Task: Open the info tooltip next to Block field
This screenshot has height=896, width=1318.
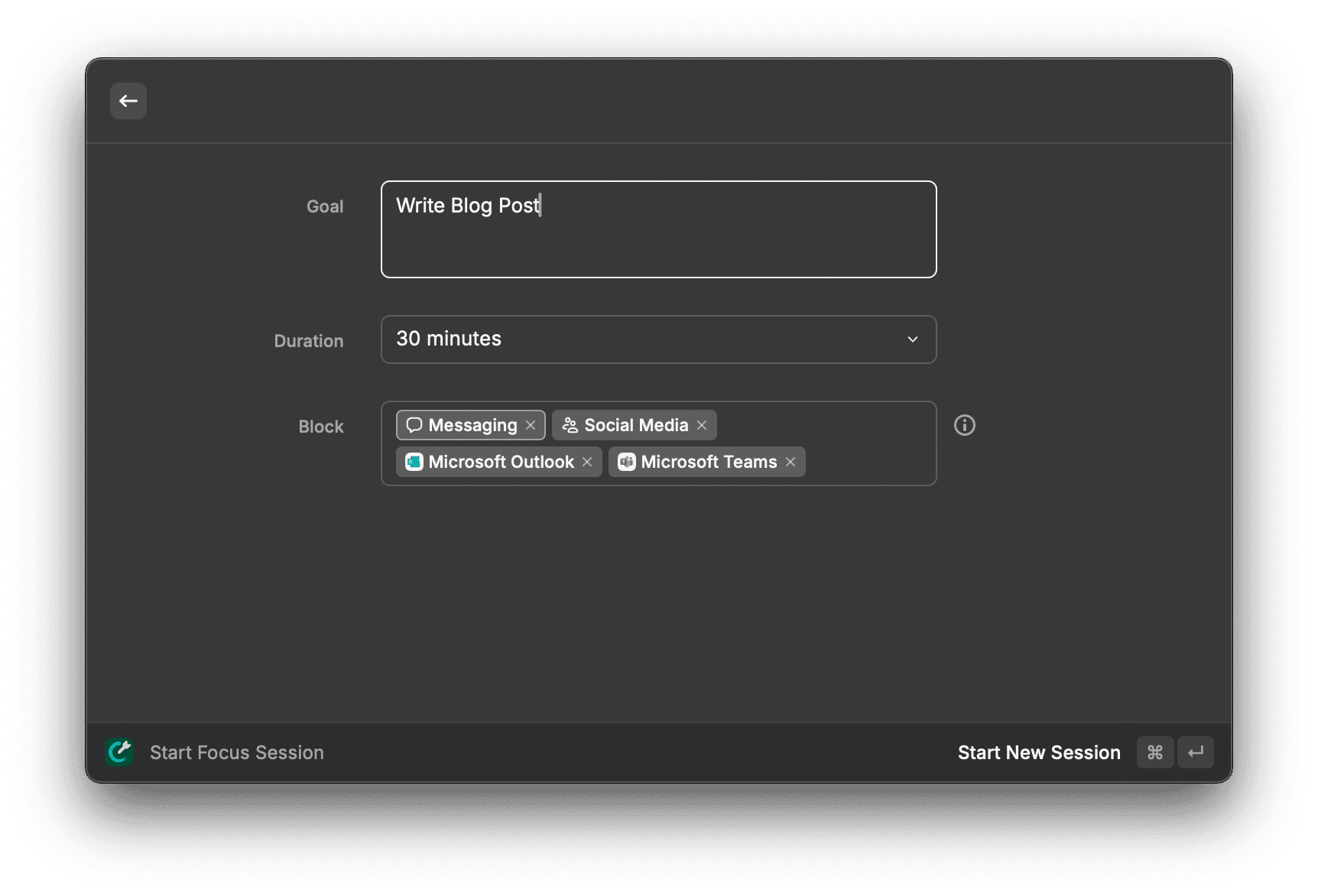Action: pos(964,425)
